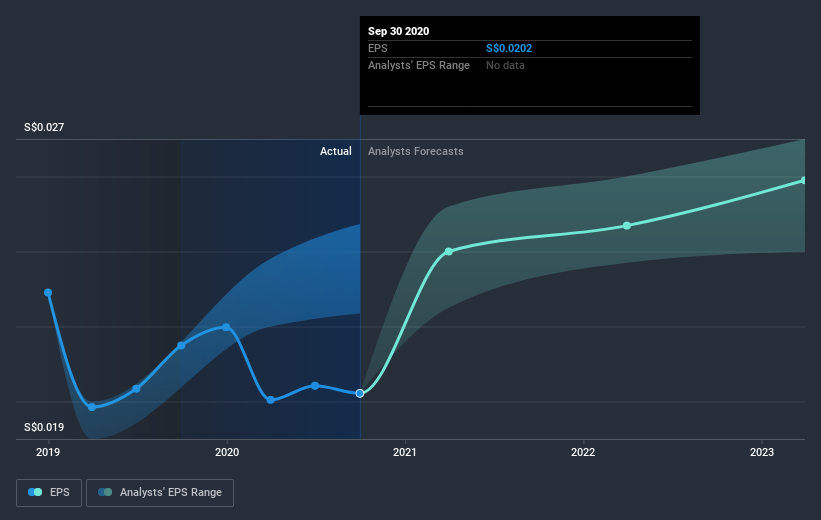
Task: Click the EPS legend color icon
Action: click(x=35, y=492)
